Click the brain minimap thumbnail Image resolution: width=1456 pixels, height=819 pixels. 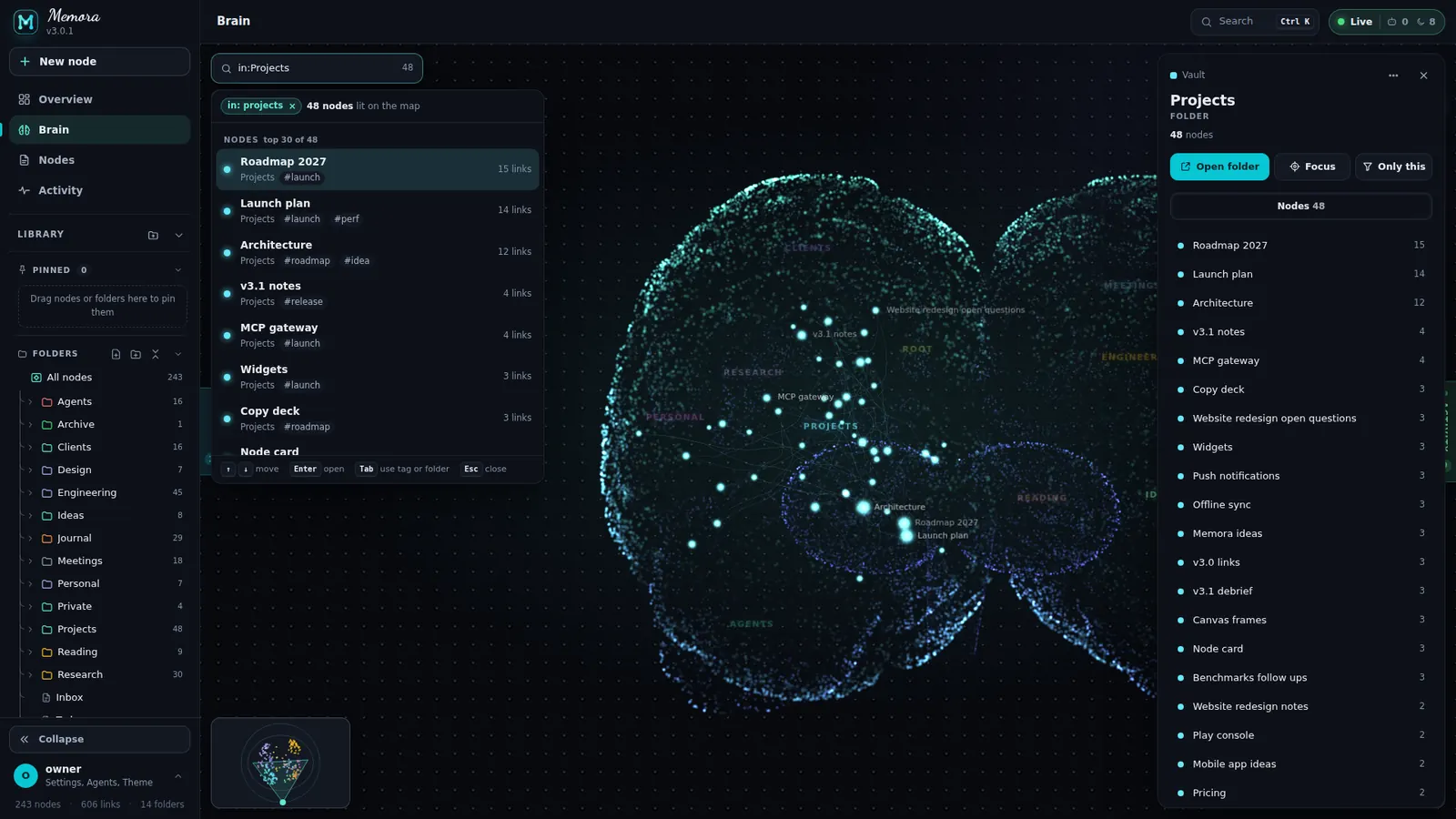tap(280, 763)
